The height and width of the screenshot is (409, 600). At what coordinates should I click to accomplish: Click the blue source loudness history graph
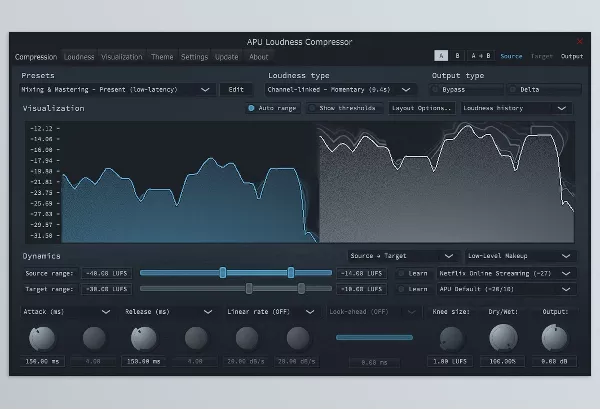pyautogui.click(x=189, y=200)
